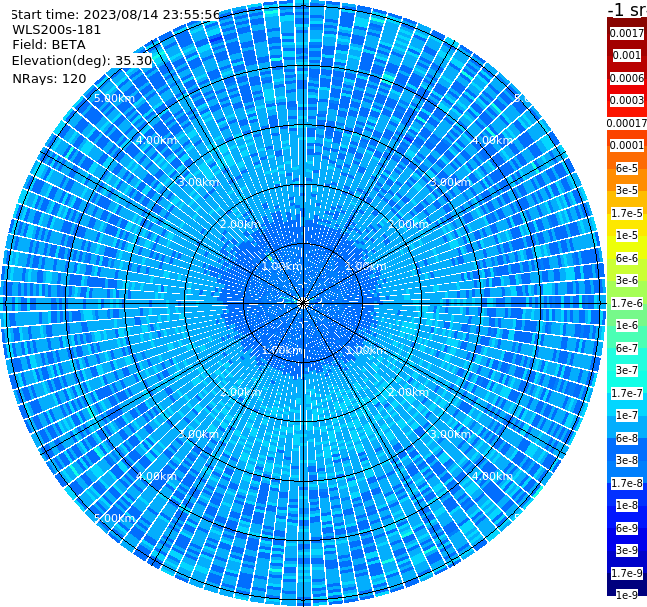
Task: Select the 4.00km range label in upper-right quadrant
Action: point(492,140)
